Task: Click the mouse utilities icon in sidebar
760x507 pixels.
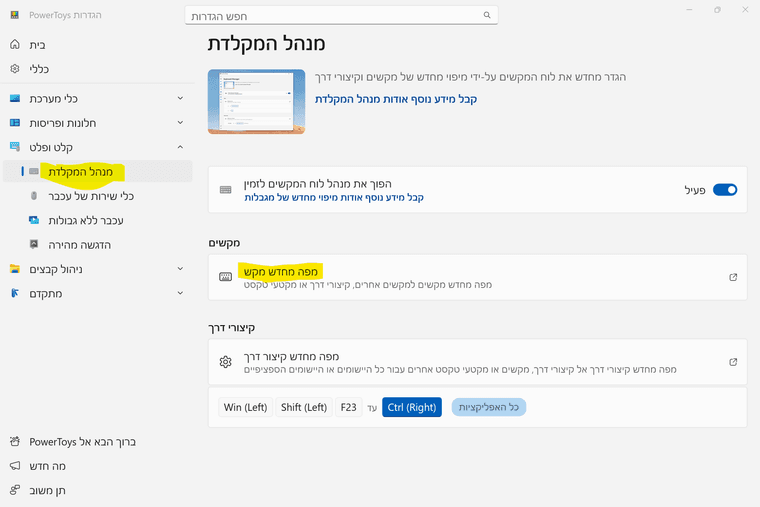Action: point(34,195)
